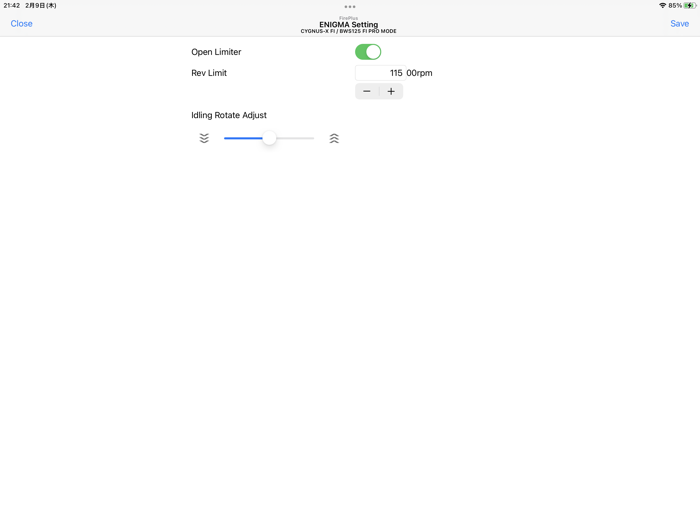Save the ENIGMA settings
Screen dimensions: 700x525
[679, 24]
